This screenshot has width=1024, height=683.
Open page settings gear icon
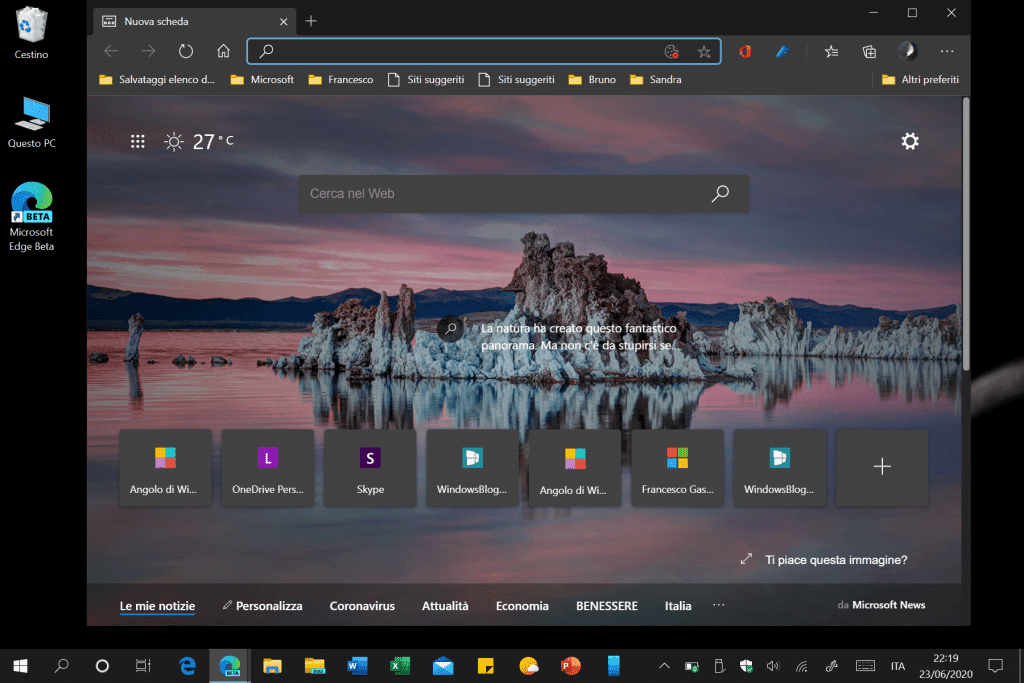pyautogui.click(x=909, y=141)
